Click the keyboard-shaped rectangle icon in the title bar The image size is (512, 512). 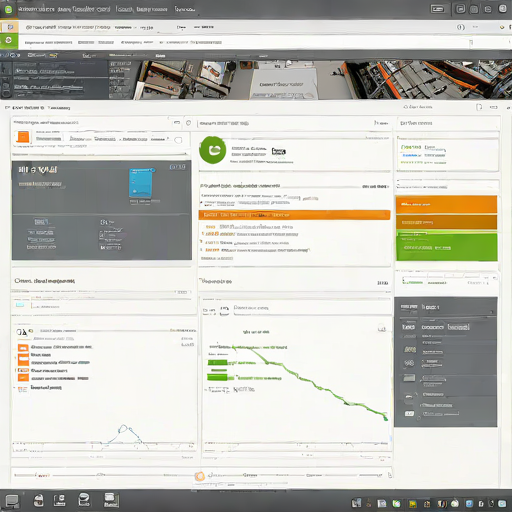[x=437, y=9]
